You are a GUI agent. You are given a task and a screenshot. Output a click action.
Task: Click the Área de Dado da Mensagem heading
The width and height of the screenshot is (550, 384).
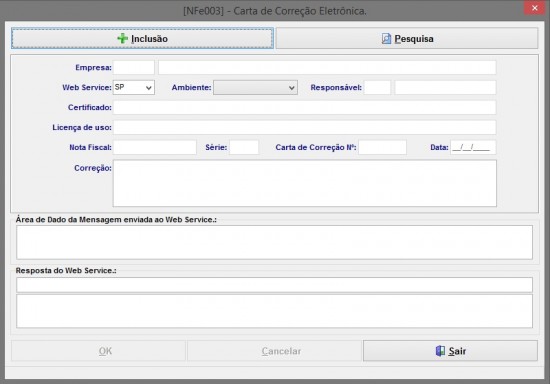[x=116, y=220]
